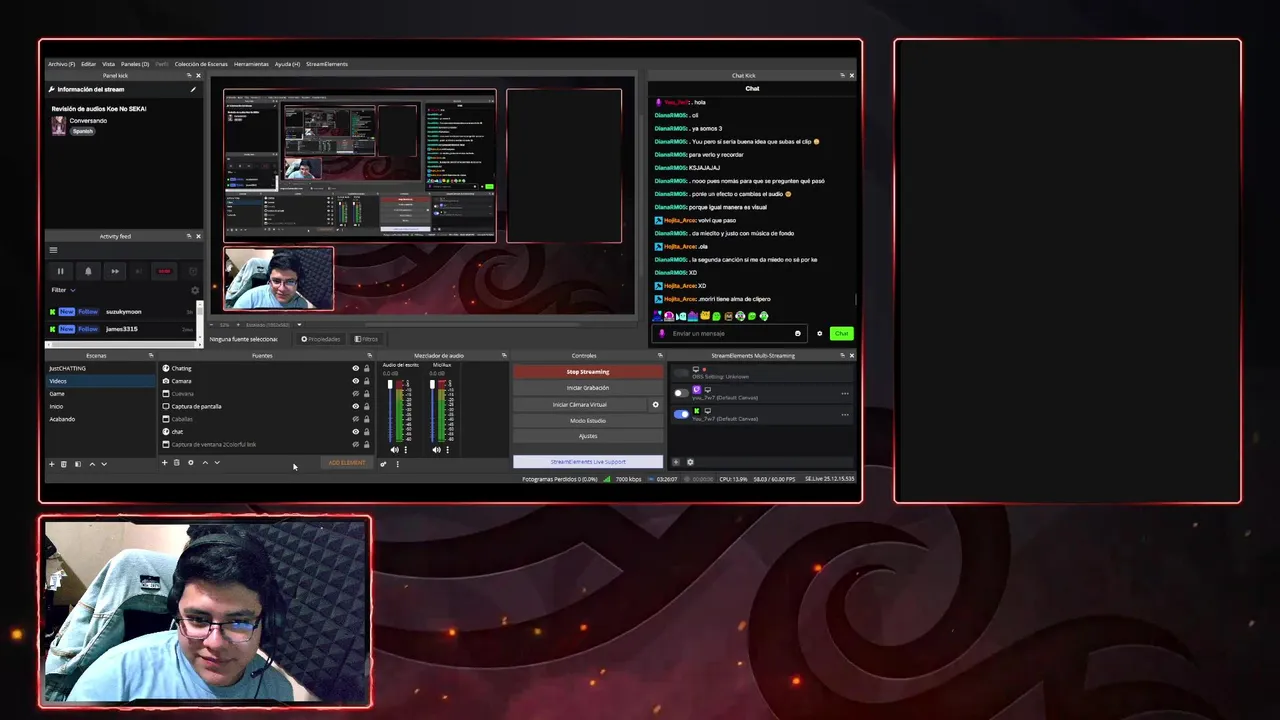
Task: Open Ajustes settings button
Action: pos(588,436)
